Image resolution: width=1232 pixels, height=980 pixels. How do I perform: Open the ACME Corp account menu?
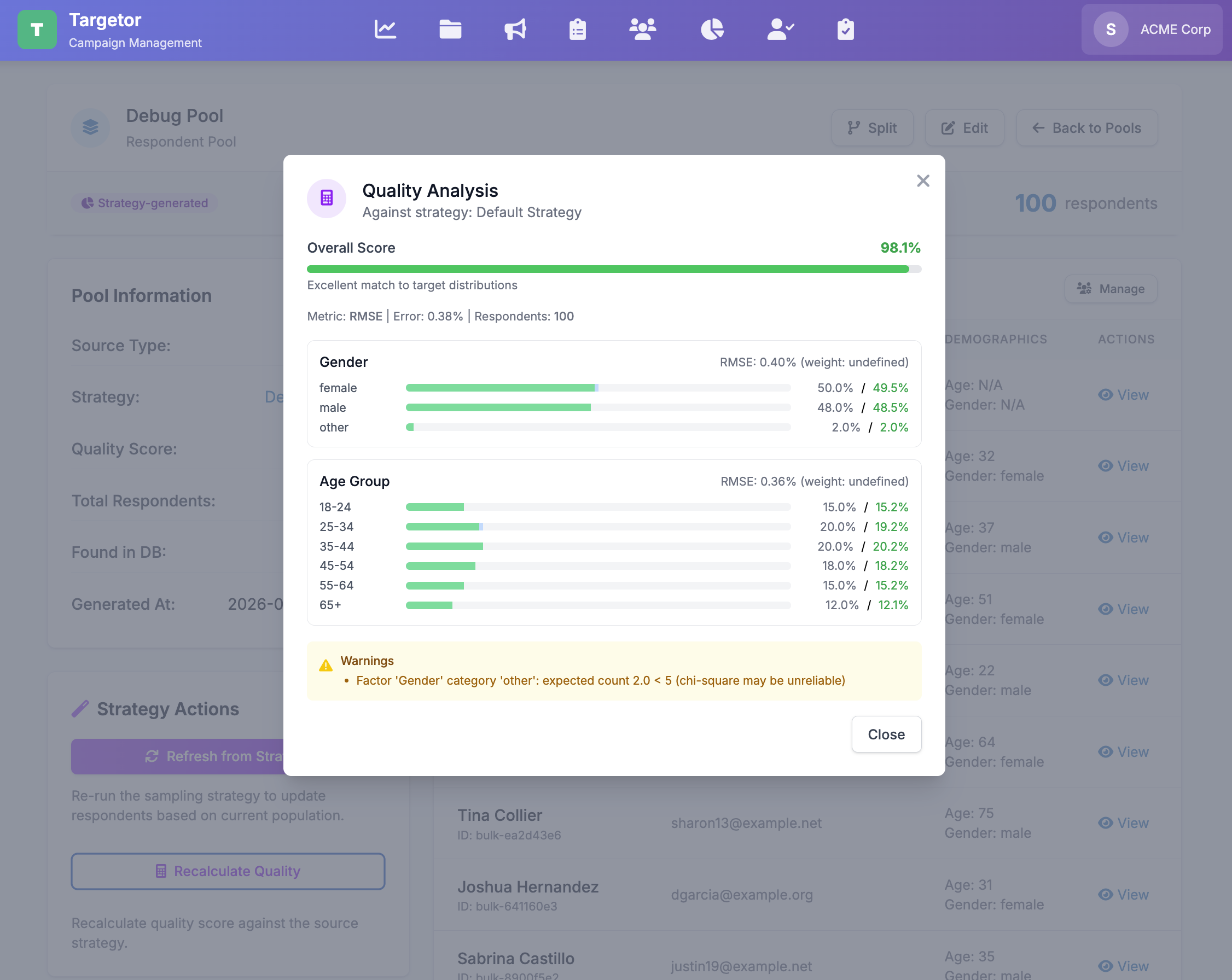pyautogui.click(x=1152, y=29)
